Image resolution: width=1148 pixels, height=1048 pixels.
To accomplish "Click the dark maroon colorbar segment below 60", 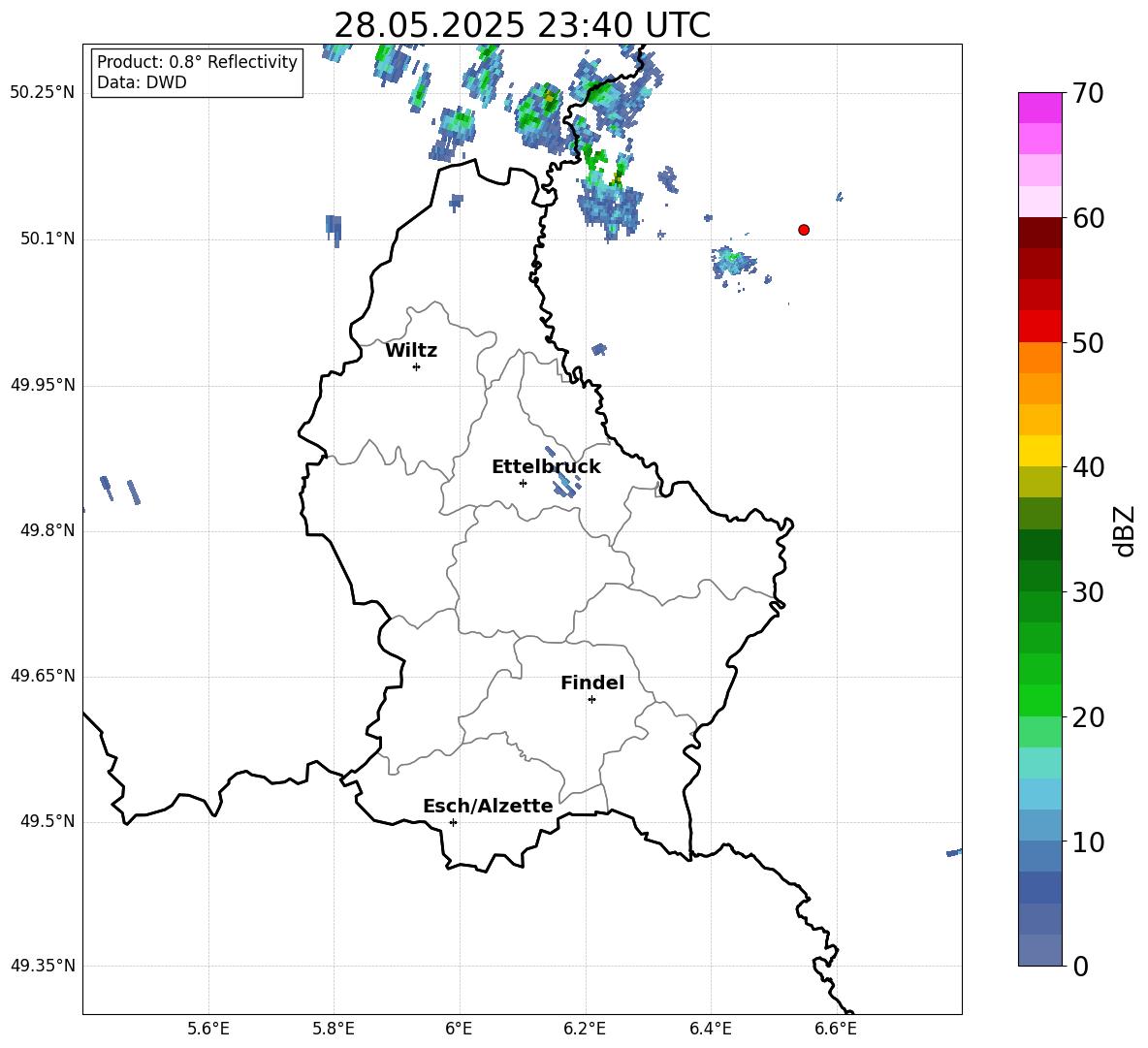I will pos(1040,233).
